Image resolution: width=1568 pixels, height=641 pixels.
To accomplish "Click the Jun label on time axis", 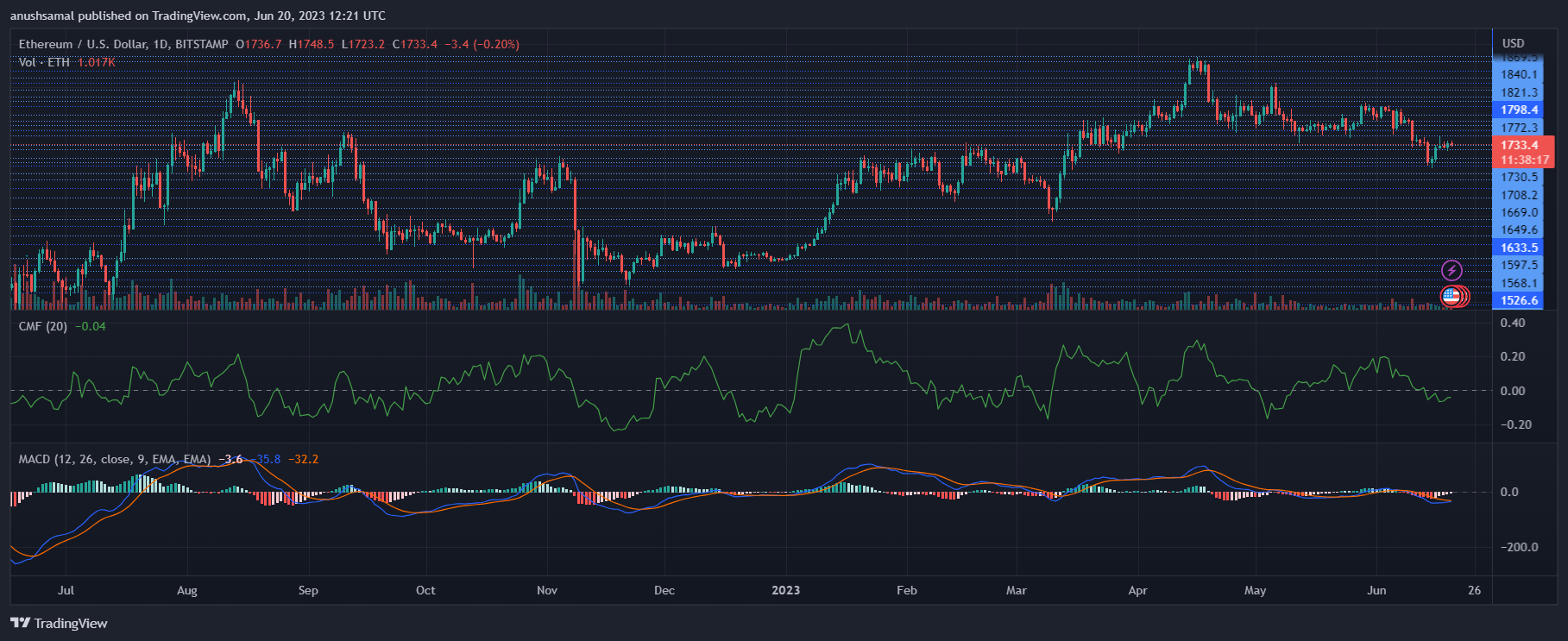I will click(1377, 590).
